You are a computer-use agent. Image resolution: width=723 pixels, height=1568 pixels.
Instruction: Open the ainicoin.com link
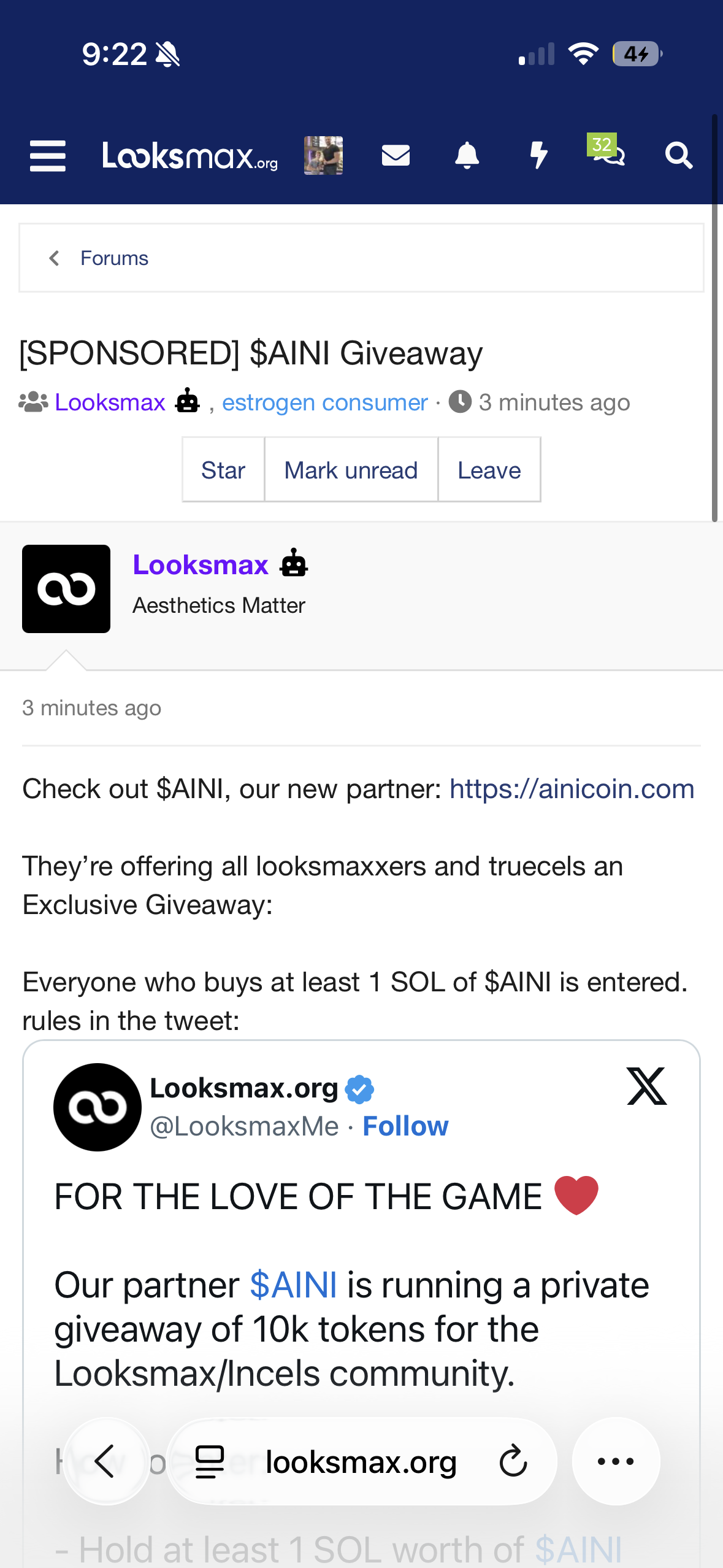(x=572, y=789)
